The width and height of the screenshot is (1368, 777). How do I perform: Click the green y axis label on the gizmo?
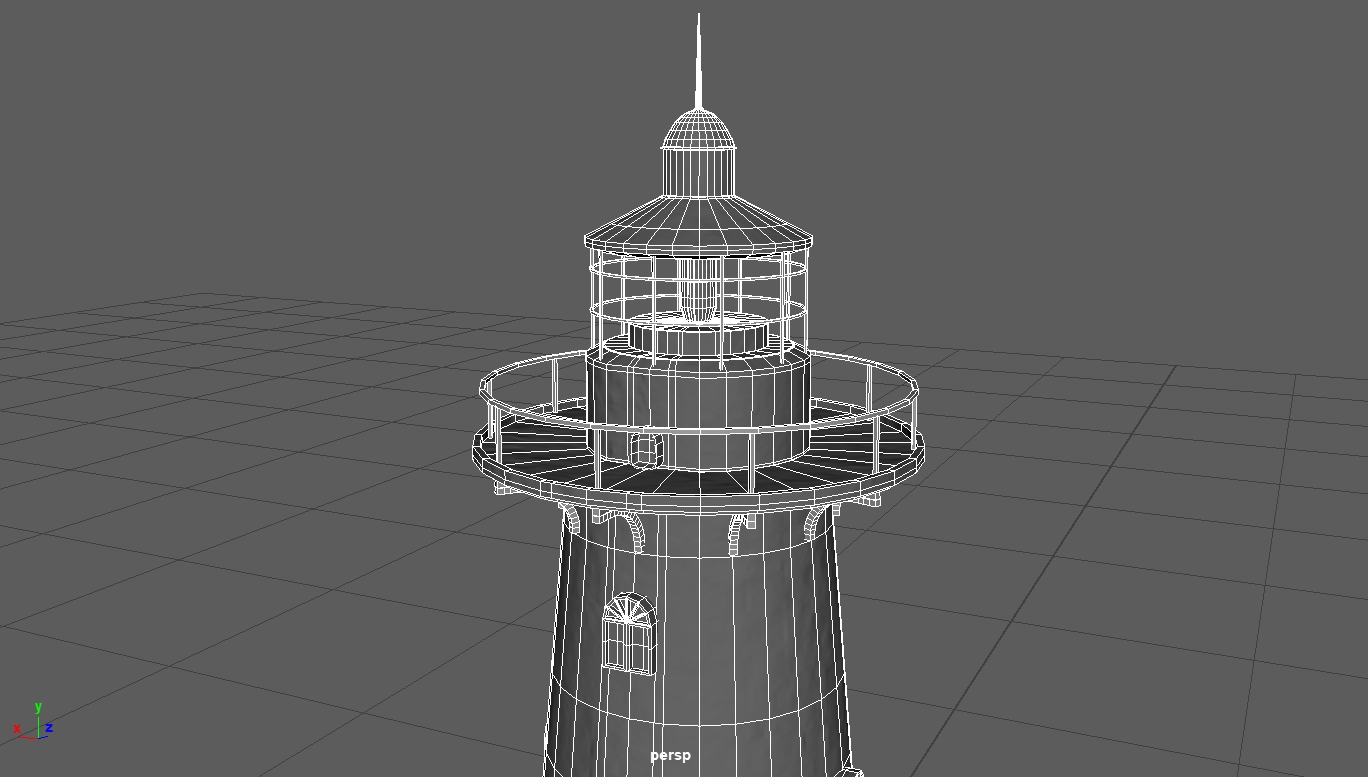(38, 705)
